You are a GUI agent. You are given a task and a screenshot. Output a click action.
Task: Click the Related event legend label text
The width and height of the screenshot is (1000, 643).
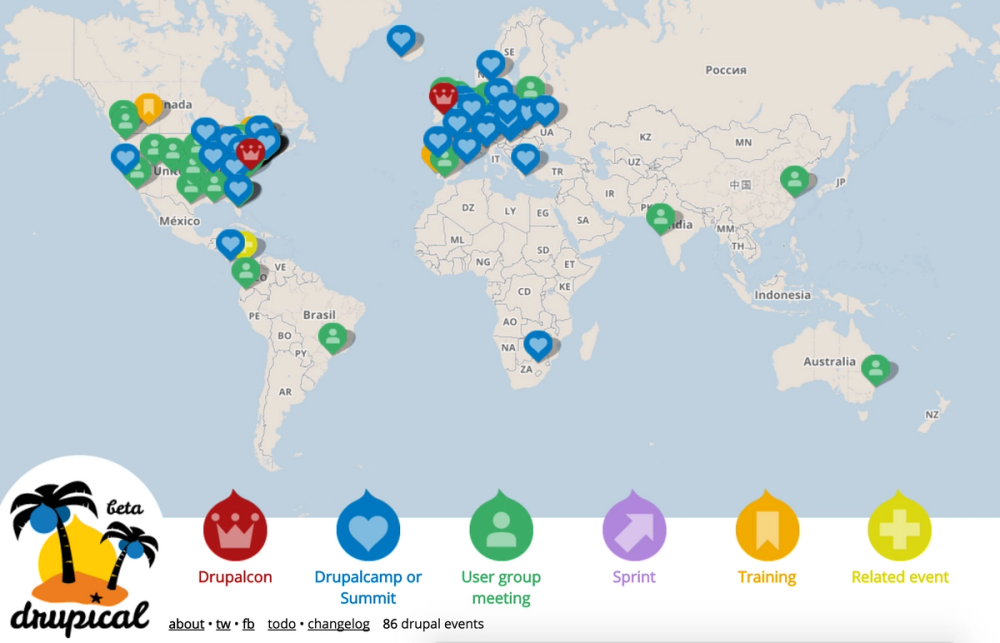900,577
